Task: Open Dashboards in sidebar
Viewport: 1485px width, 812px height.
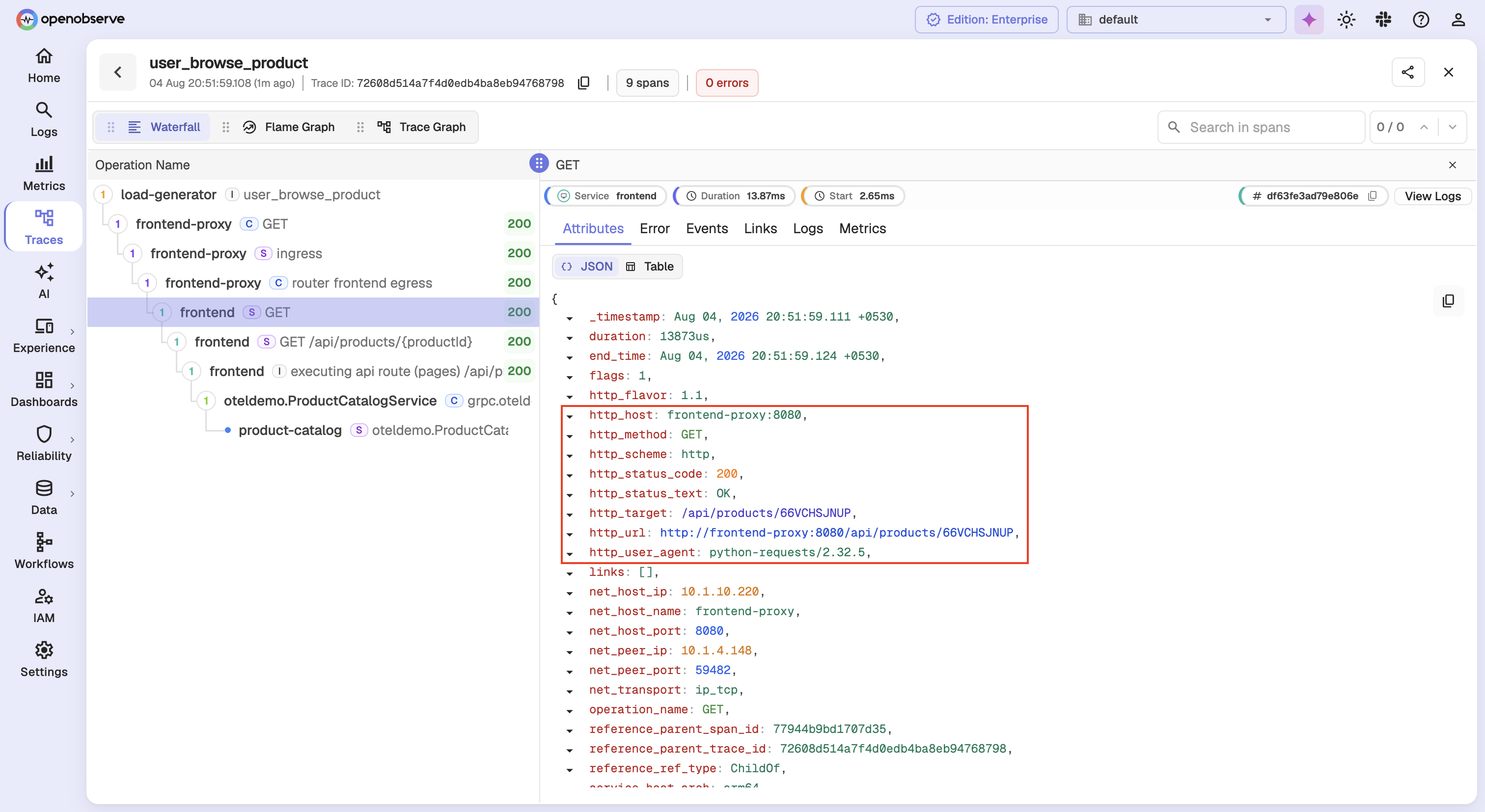Action: [44, 390]
